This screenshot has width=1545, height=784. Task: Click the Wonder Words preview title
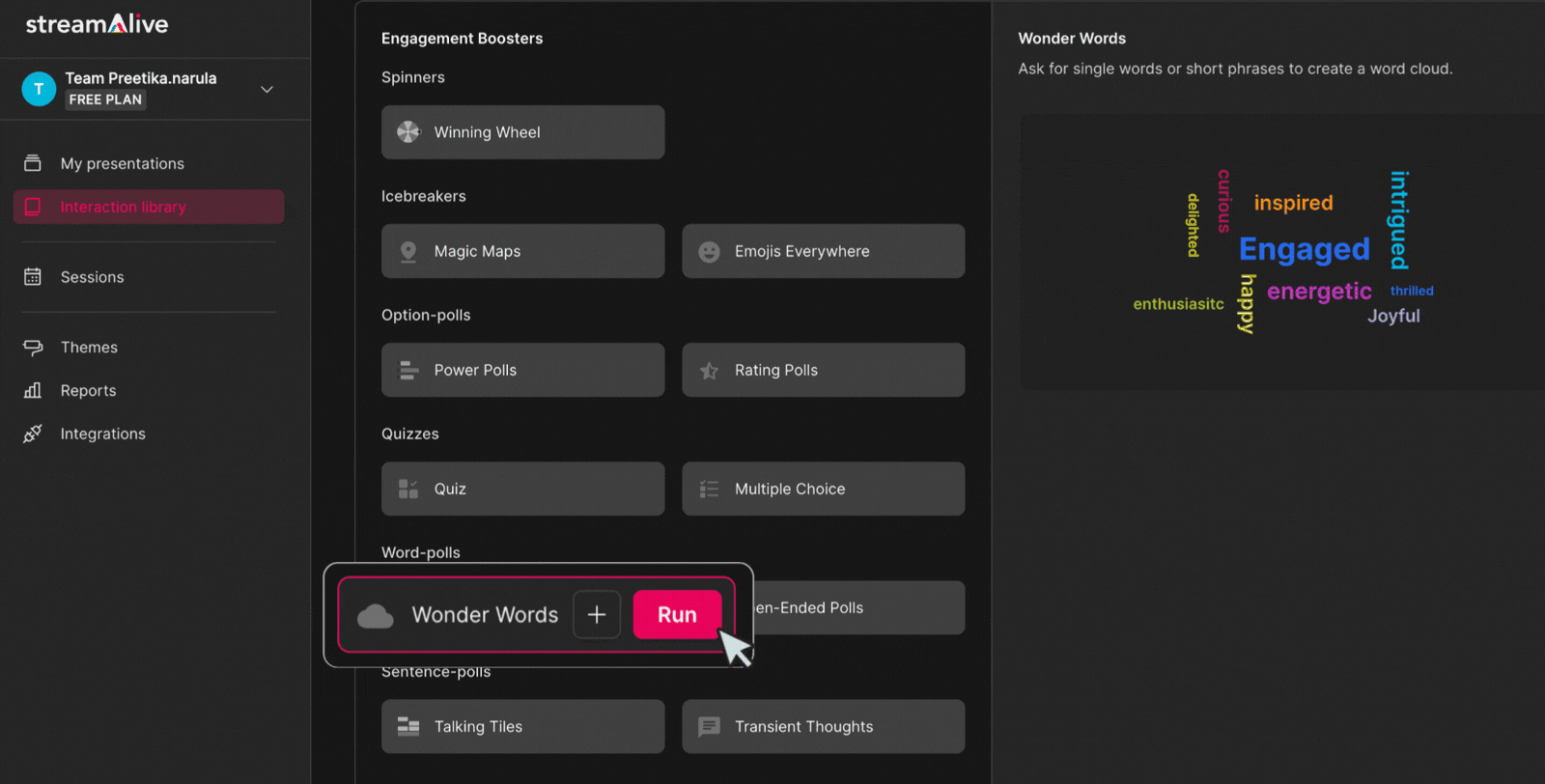pos(1072,39)
